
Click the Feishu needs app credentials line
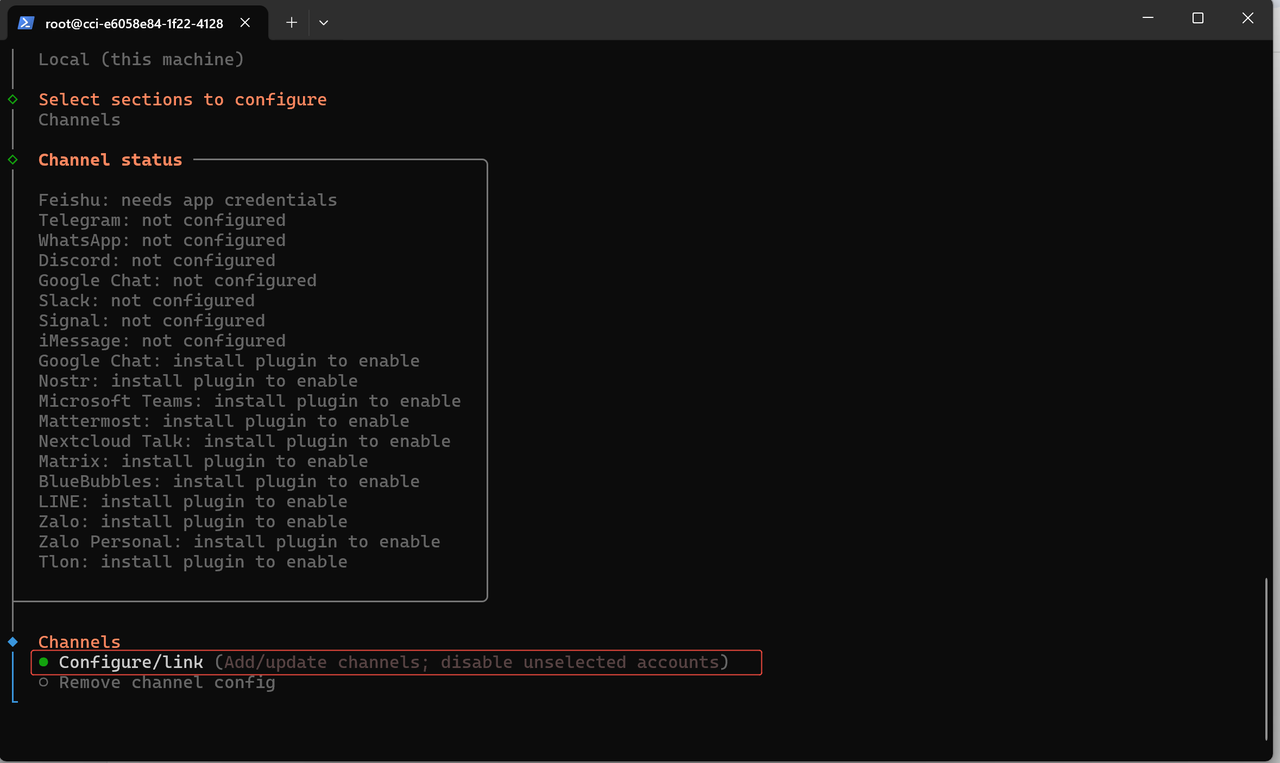(187, 200)
